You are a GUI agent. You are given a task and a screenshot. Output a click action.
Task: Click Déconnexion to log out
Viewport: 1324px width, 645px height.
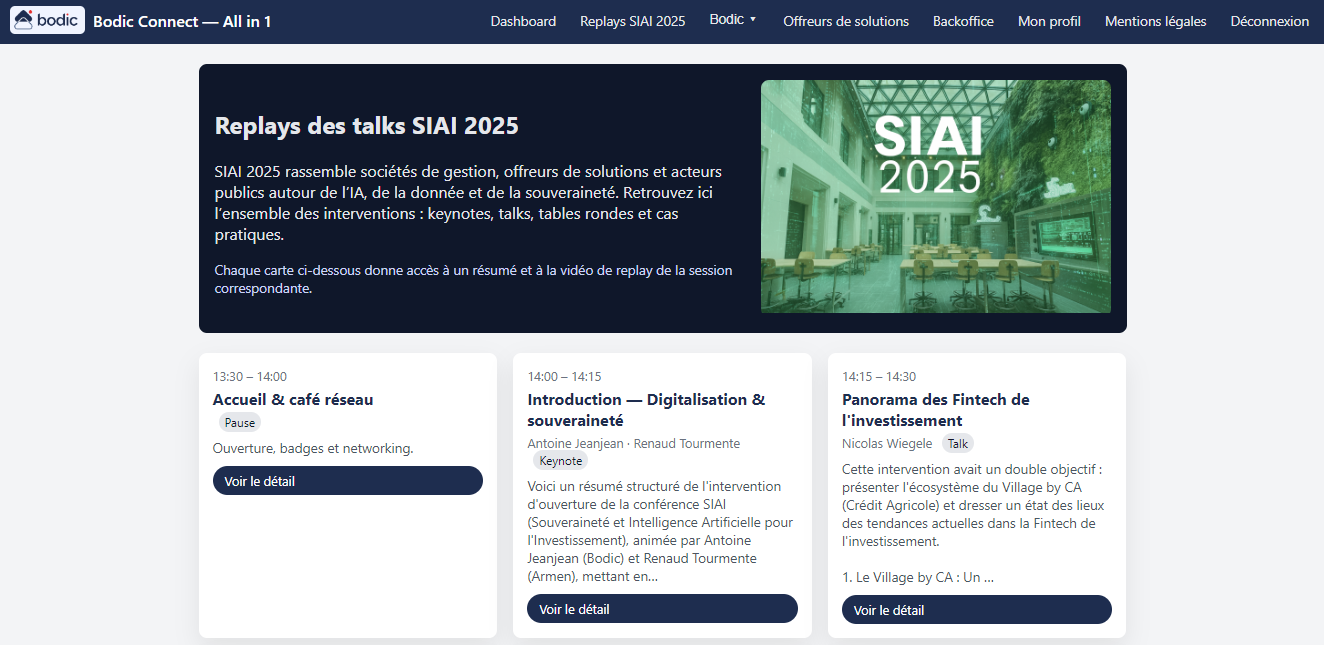click(1269, 20)
